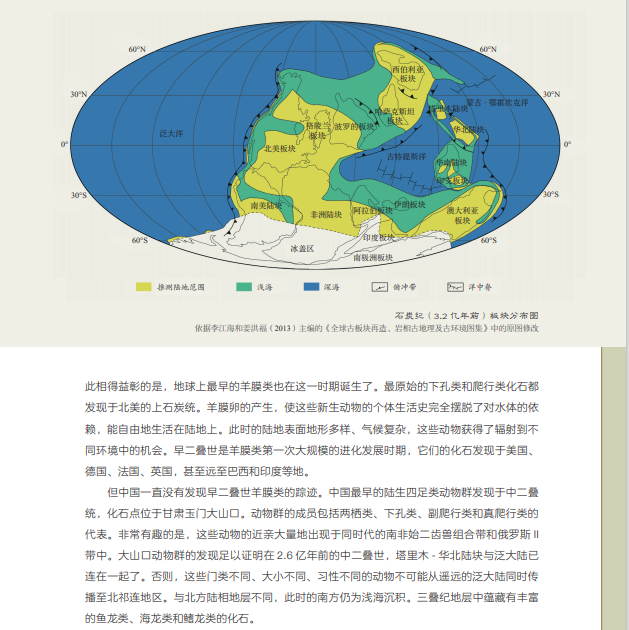Click the source line citing 李江海和姜洪福（2013）
Screen dimensions: 629x630
click(367, 328)
